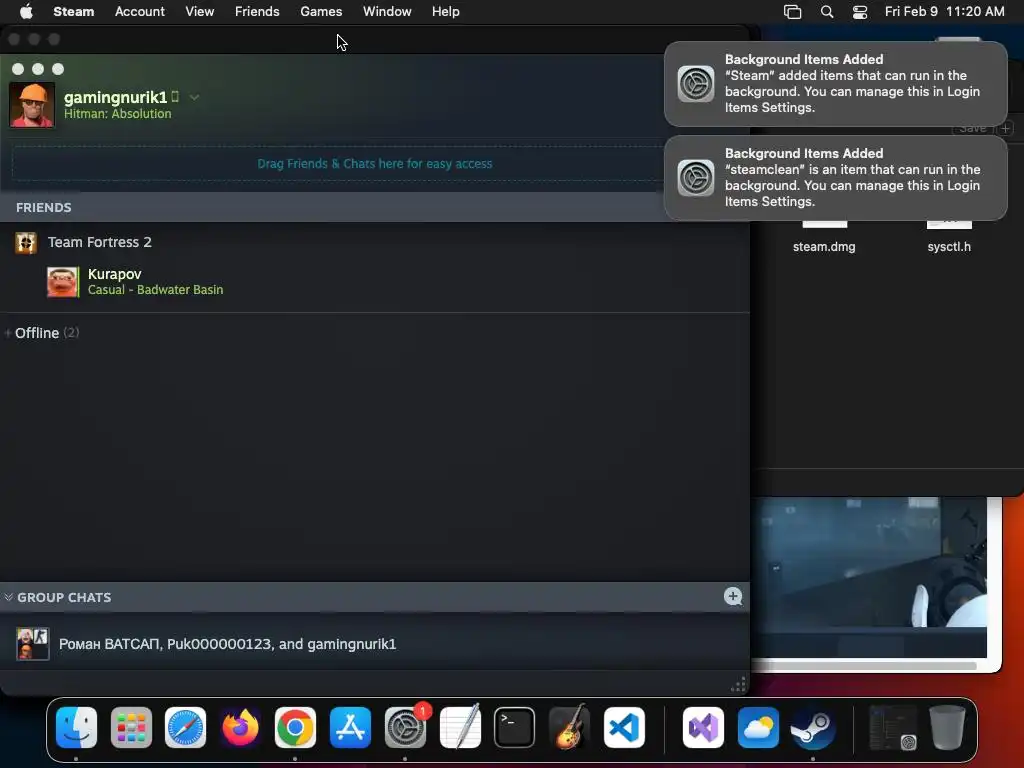Open TextEdit from the Dock
Image resolution: width=1024 pixels, height=768 pixels.
(460, 728)
